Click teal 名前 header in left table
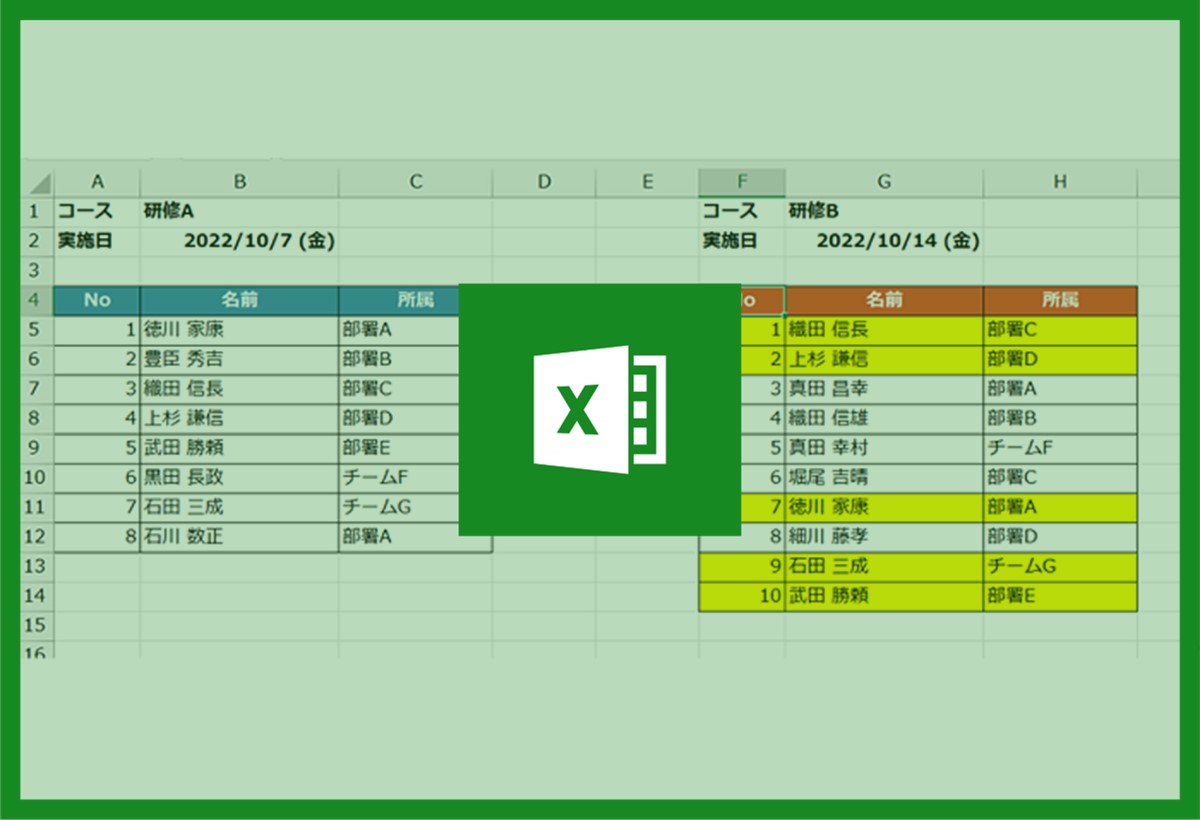 coord(240,300)
